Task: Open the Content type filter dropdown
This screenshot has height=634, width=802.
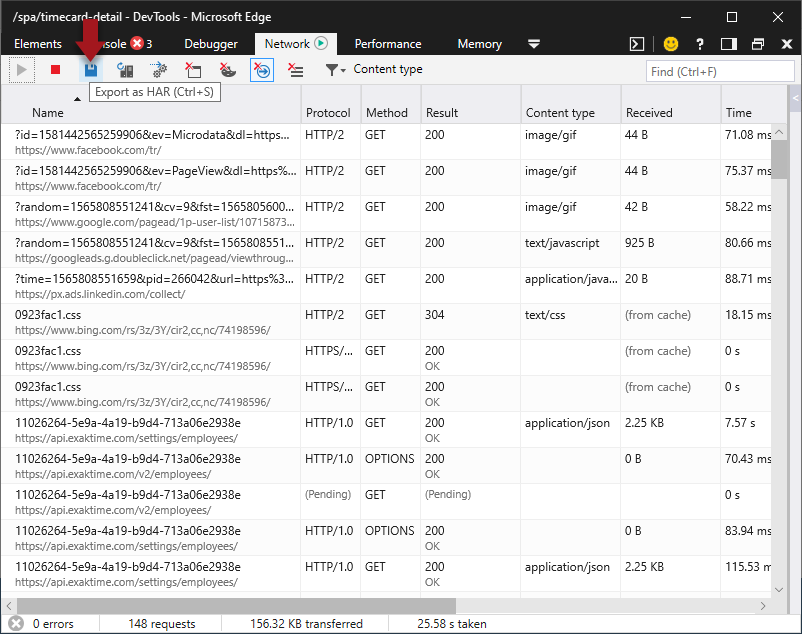Action: point(374,70)
